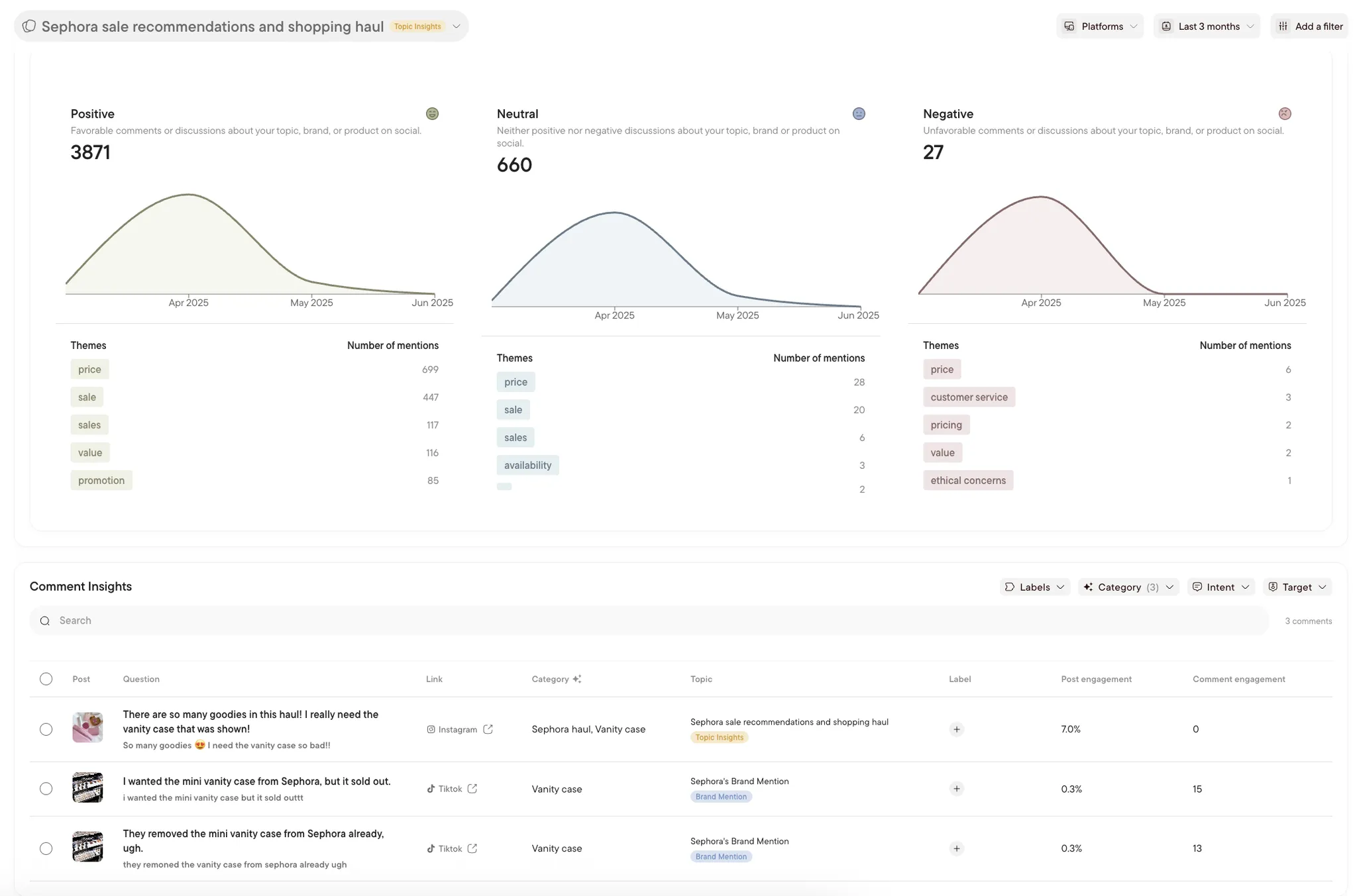Select checkbox for 'sold out' vanity case comment

(x=46, y=789)
